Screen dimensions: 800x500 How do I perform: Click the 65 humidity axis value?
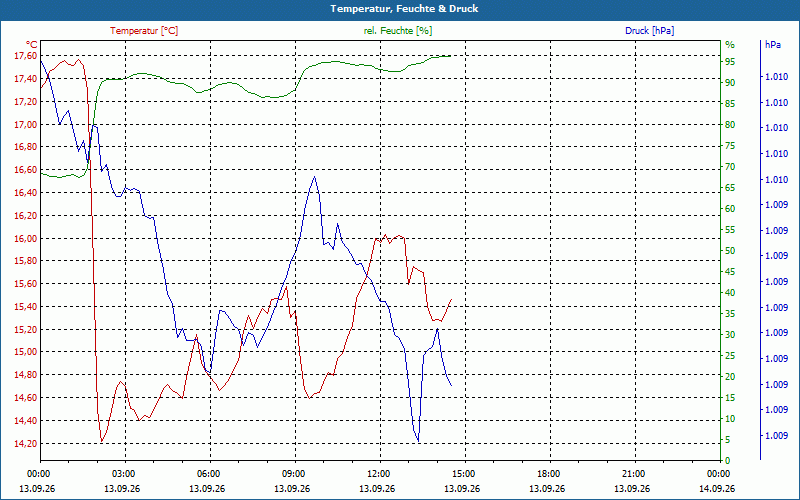[x=730, y=188]
